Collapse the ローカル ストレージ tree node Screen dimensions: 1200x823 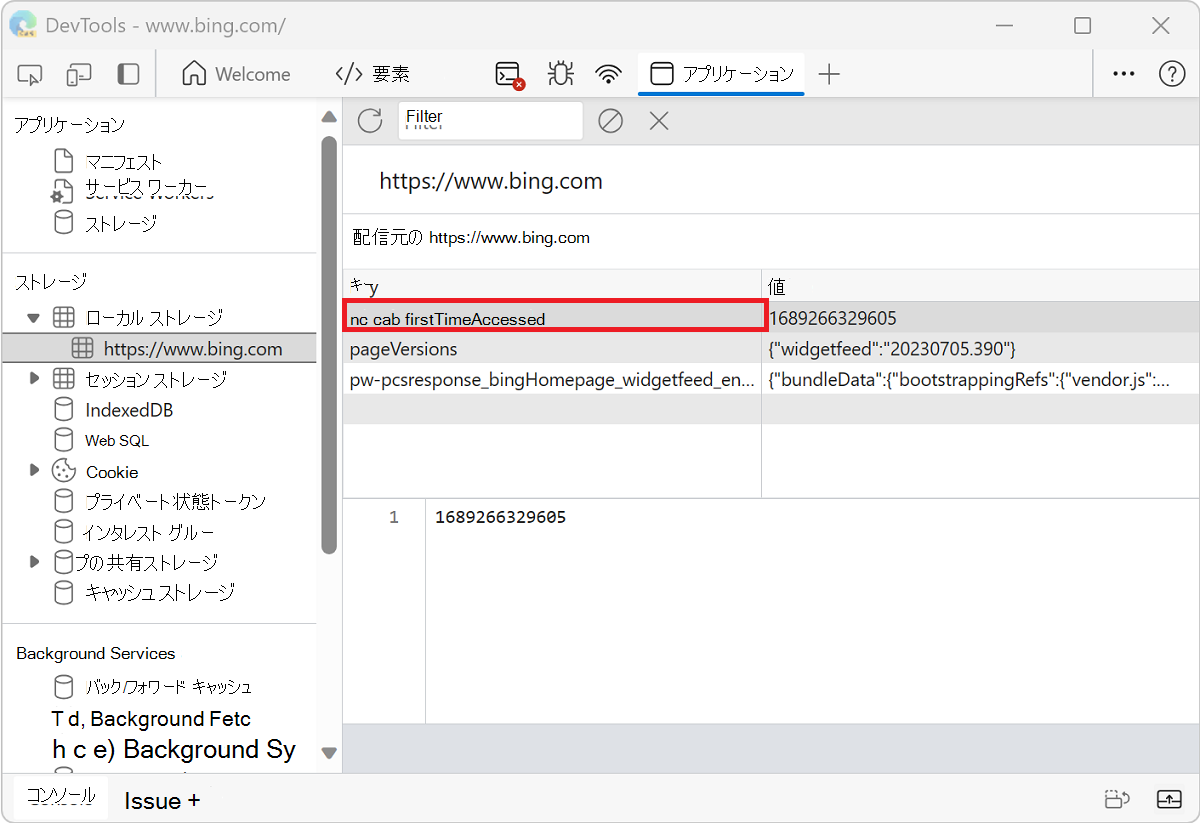[34, 315]
